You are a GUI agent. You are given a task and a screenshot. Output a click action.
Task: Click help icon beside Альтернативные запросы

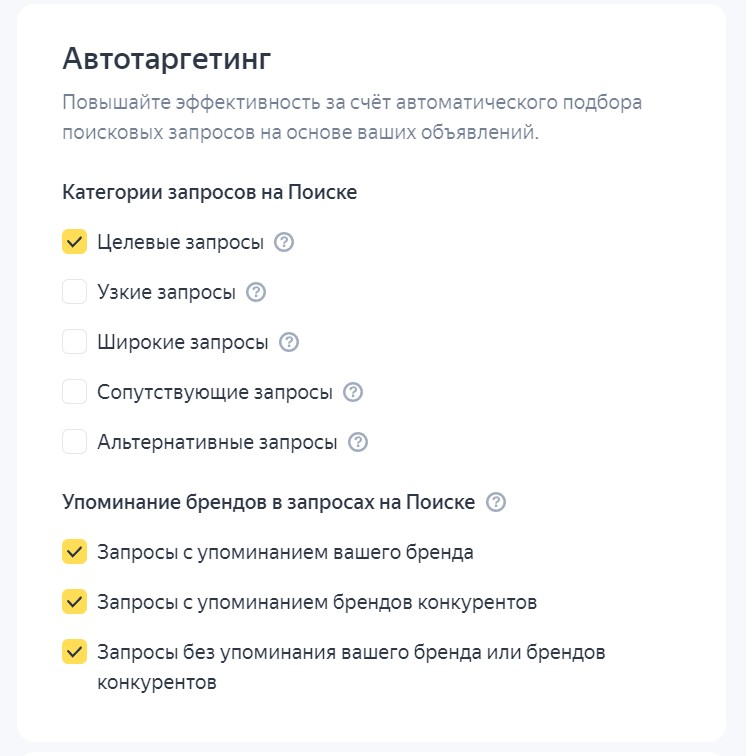[358, 442]
